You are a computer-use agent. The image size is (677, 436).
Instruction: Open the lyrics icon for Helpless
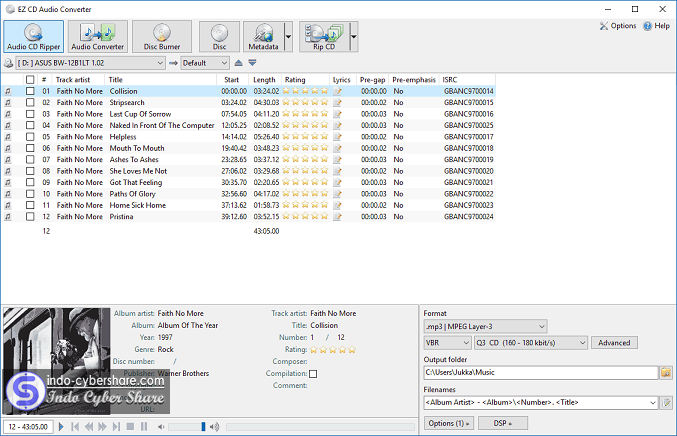pos(337,137)
